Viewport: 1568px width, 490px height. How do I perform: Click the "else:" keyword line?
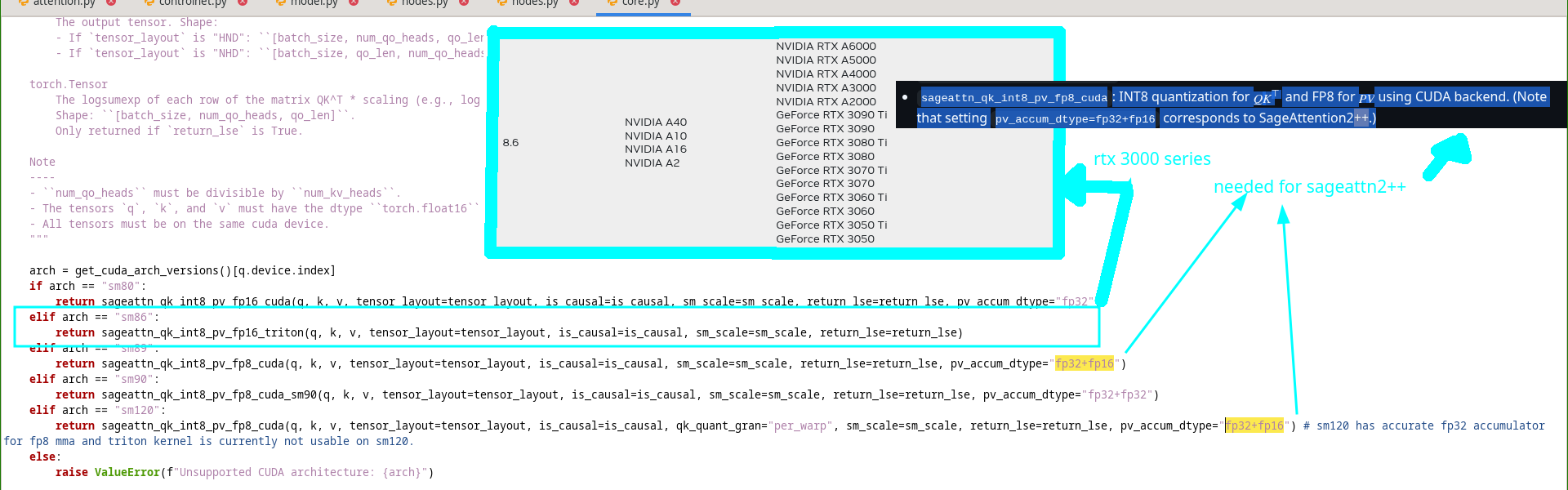(46, 457)
